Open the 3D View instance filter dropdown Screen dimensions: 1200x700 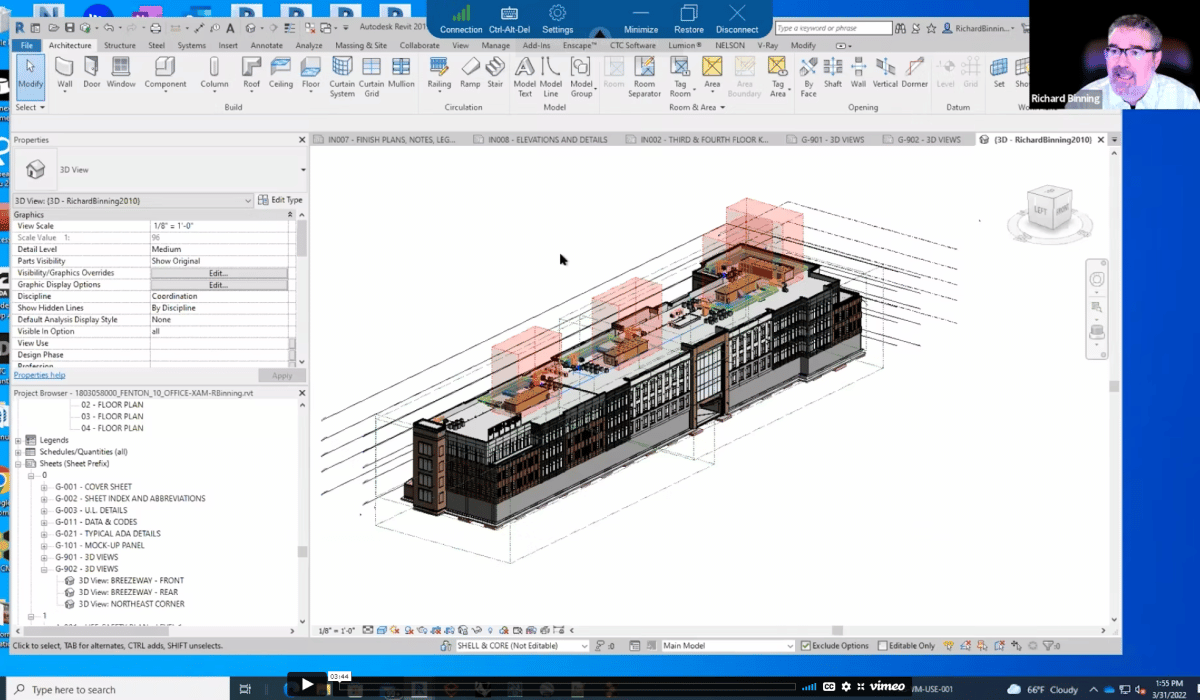pos(134,200)
